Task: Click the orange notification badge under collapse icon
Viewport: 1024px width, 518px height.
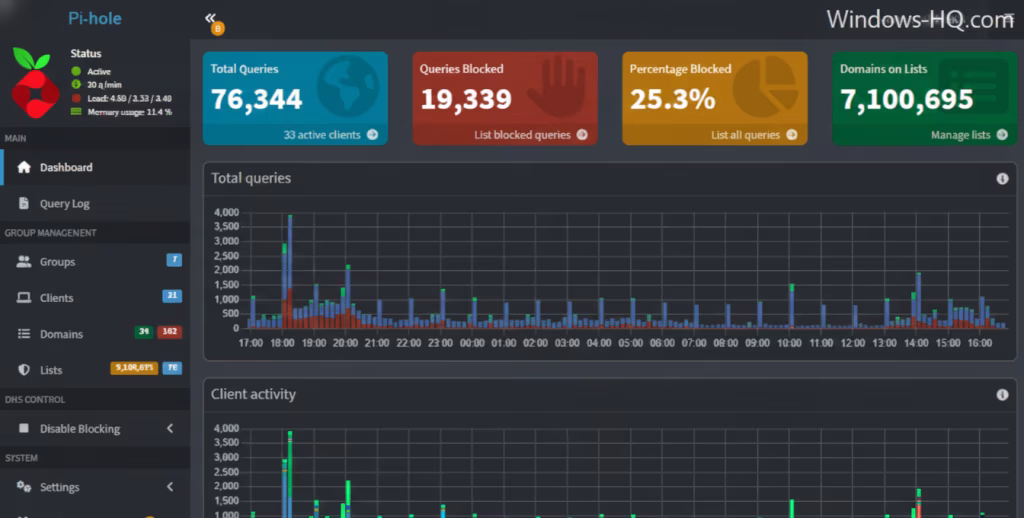Action: click(x=217, y=28)
